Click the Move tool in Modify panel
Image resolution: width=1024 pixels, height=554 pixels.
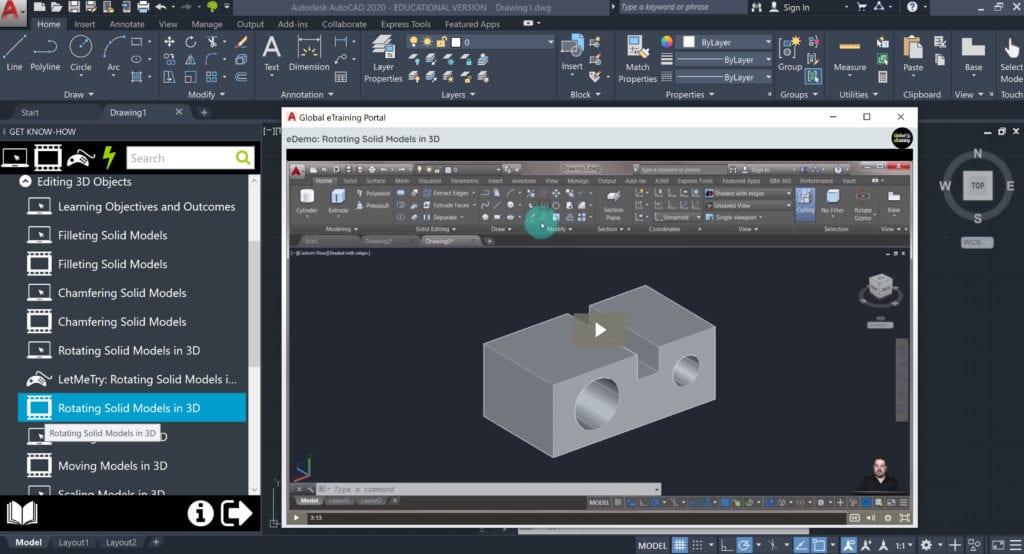pyautogui.click(x=169, y=42)
